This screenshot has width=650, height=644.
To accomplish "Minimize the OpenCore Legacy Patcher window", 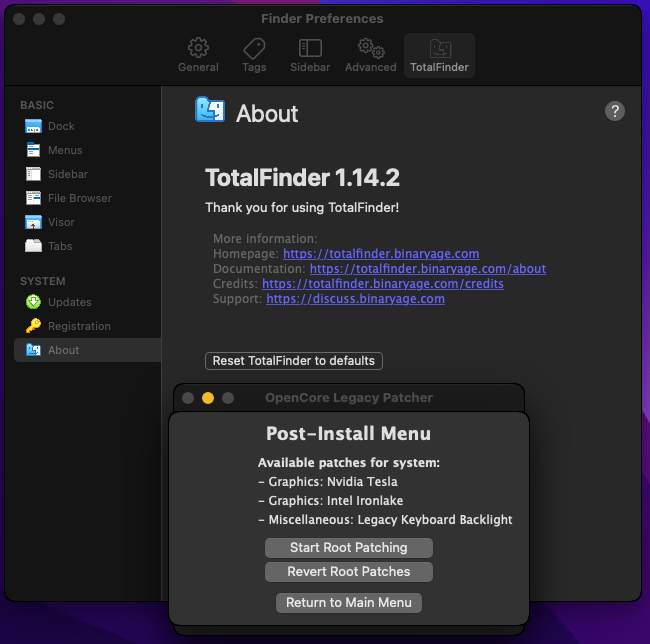I will [208, 398].
